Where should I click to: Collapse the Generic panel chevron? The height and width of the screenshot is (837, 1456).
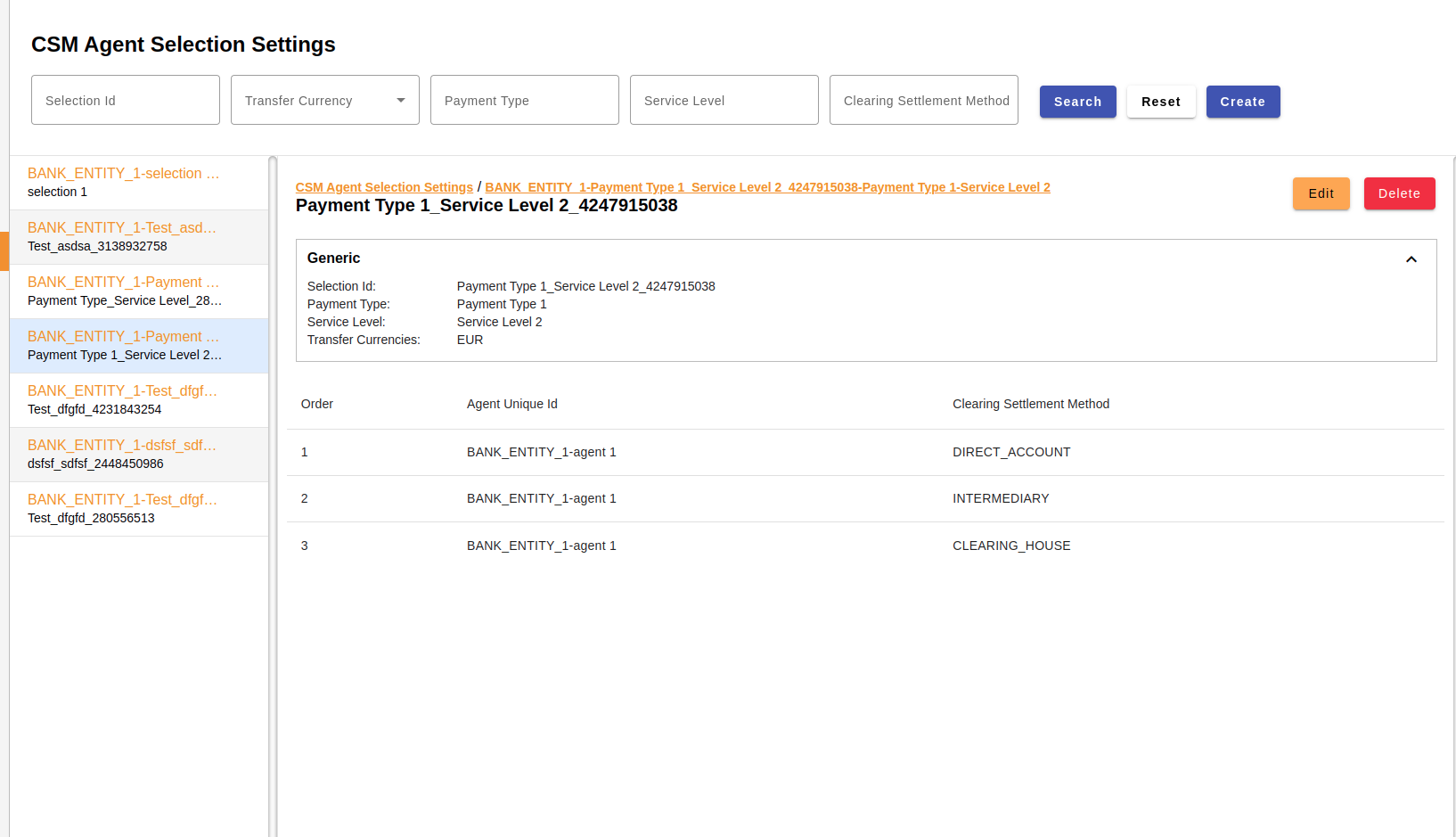coord(1411,259)
